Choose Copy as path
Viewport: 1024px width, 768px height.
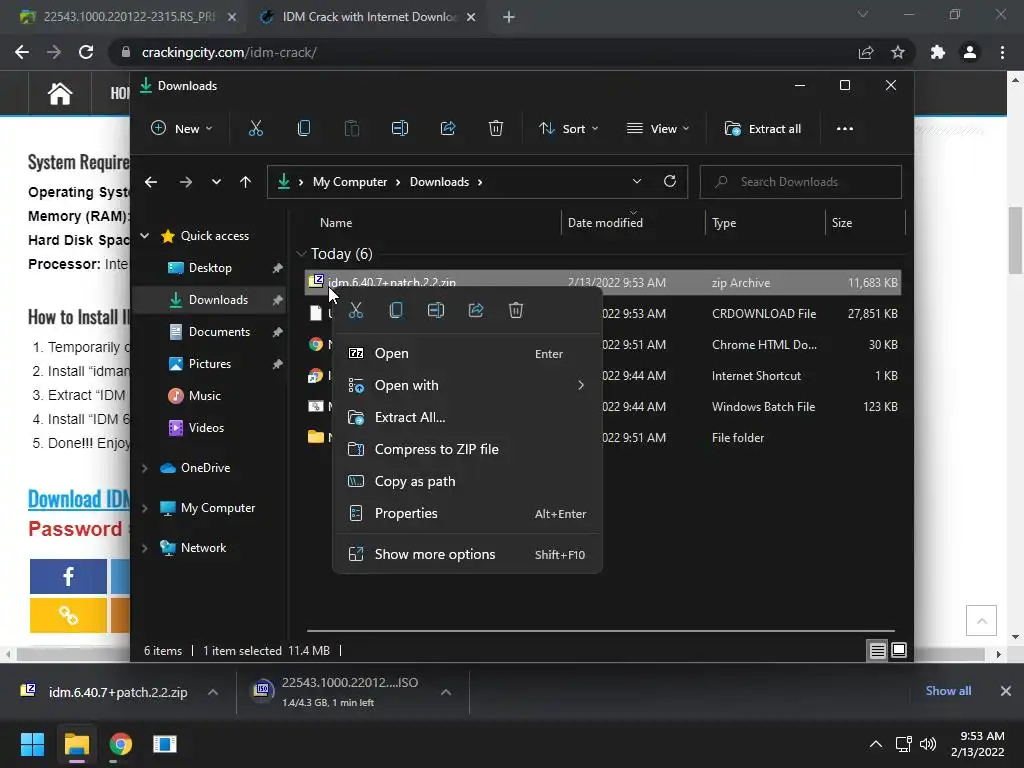[x=467, y=481]
